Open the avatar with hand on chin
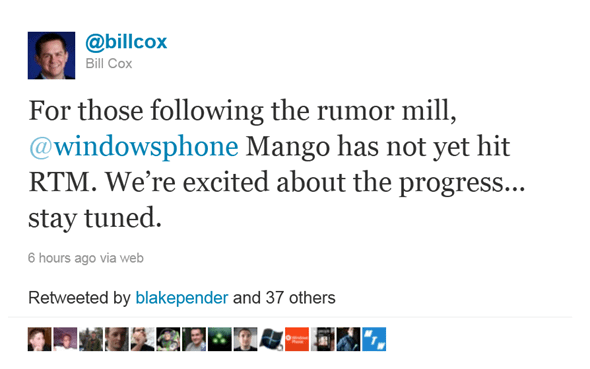 142,339
